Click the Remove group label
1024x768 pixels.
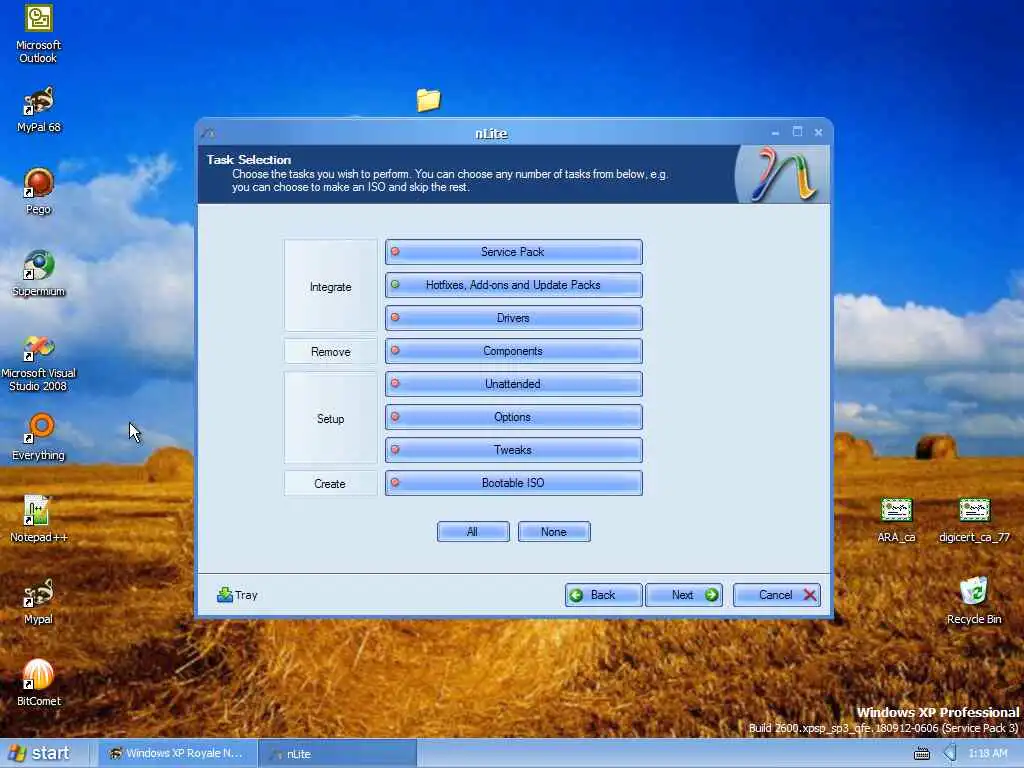coord(330,351)
